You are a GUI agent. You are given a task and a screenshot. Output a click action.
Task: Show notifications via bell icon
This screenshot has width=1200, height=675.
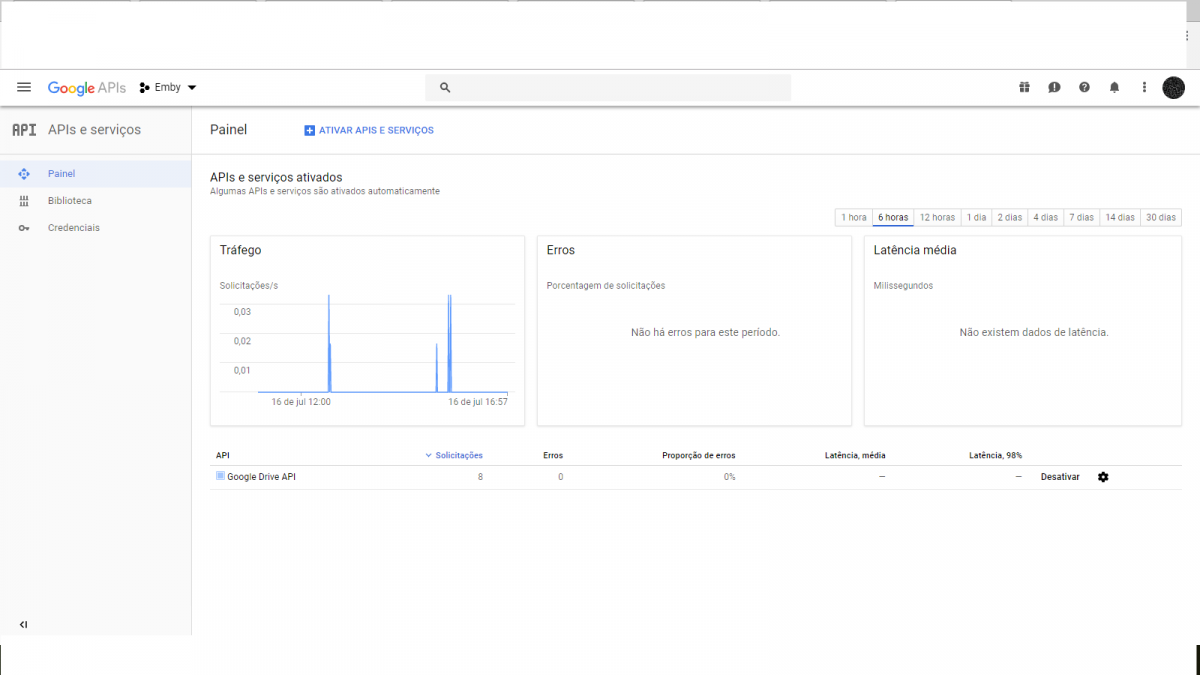click(1114, 88)
